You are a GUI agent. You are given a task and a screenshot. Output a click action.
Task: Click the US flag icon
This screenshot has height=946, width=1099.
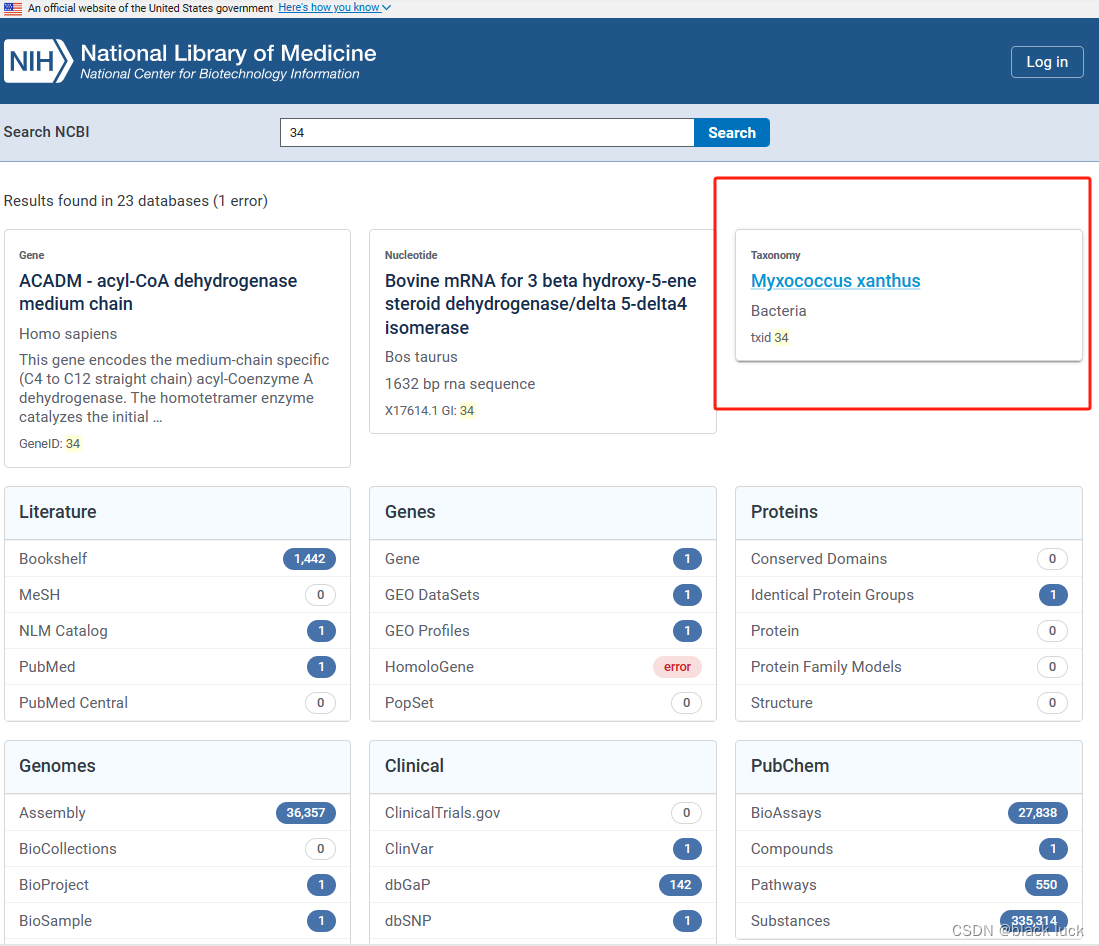tap(13, 8)
